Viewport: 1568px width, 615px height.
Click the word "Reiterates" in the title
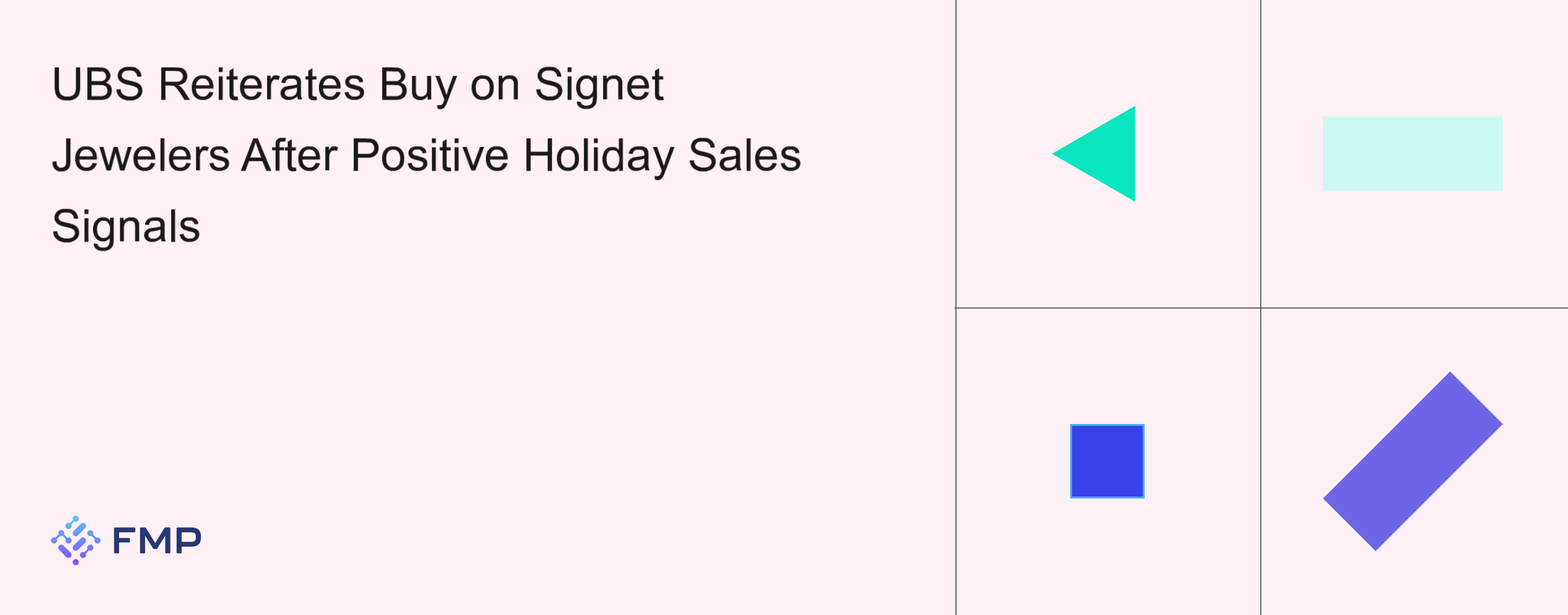(x=261, y=85)
